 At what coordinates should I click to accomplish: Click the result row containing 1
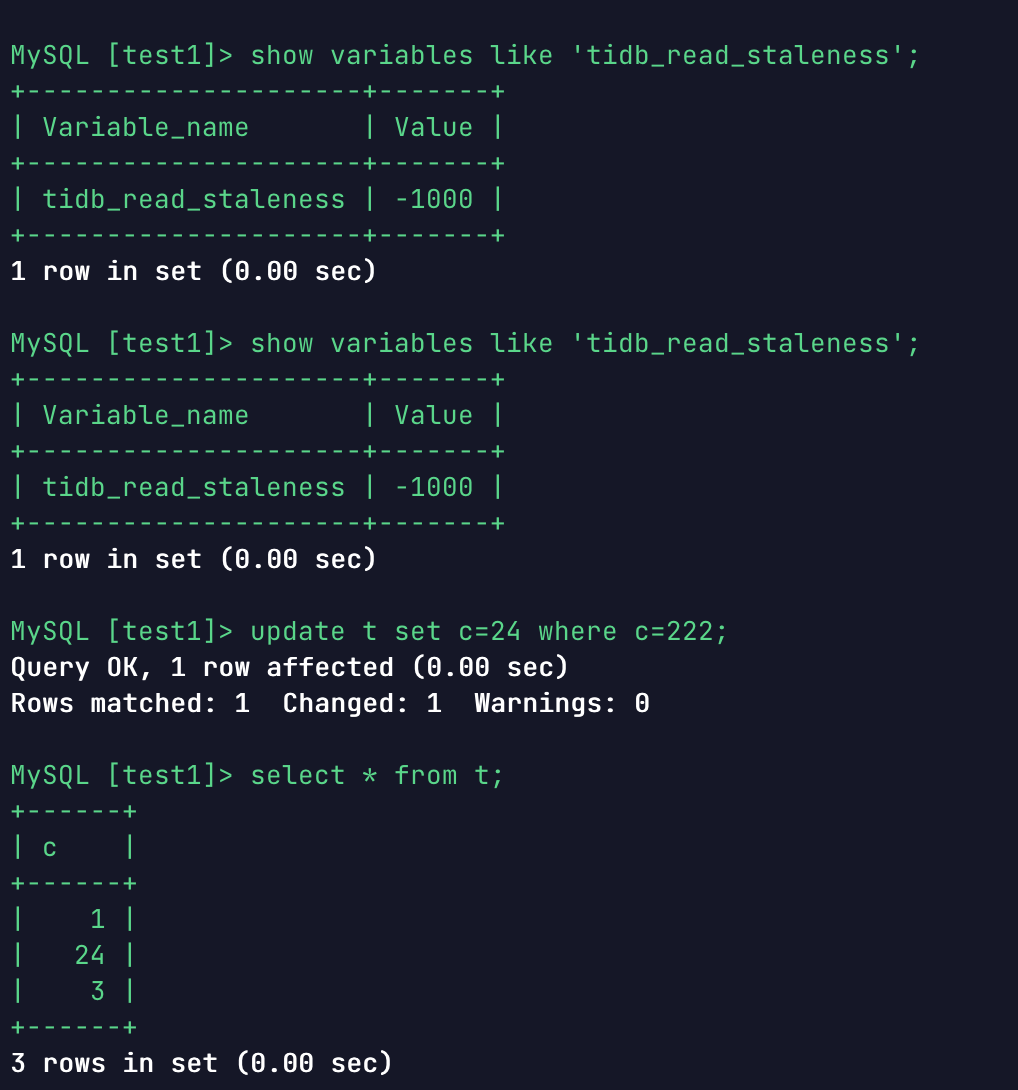pos(97,919)
